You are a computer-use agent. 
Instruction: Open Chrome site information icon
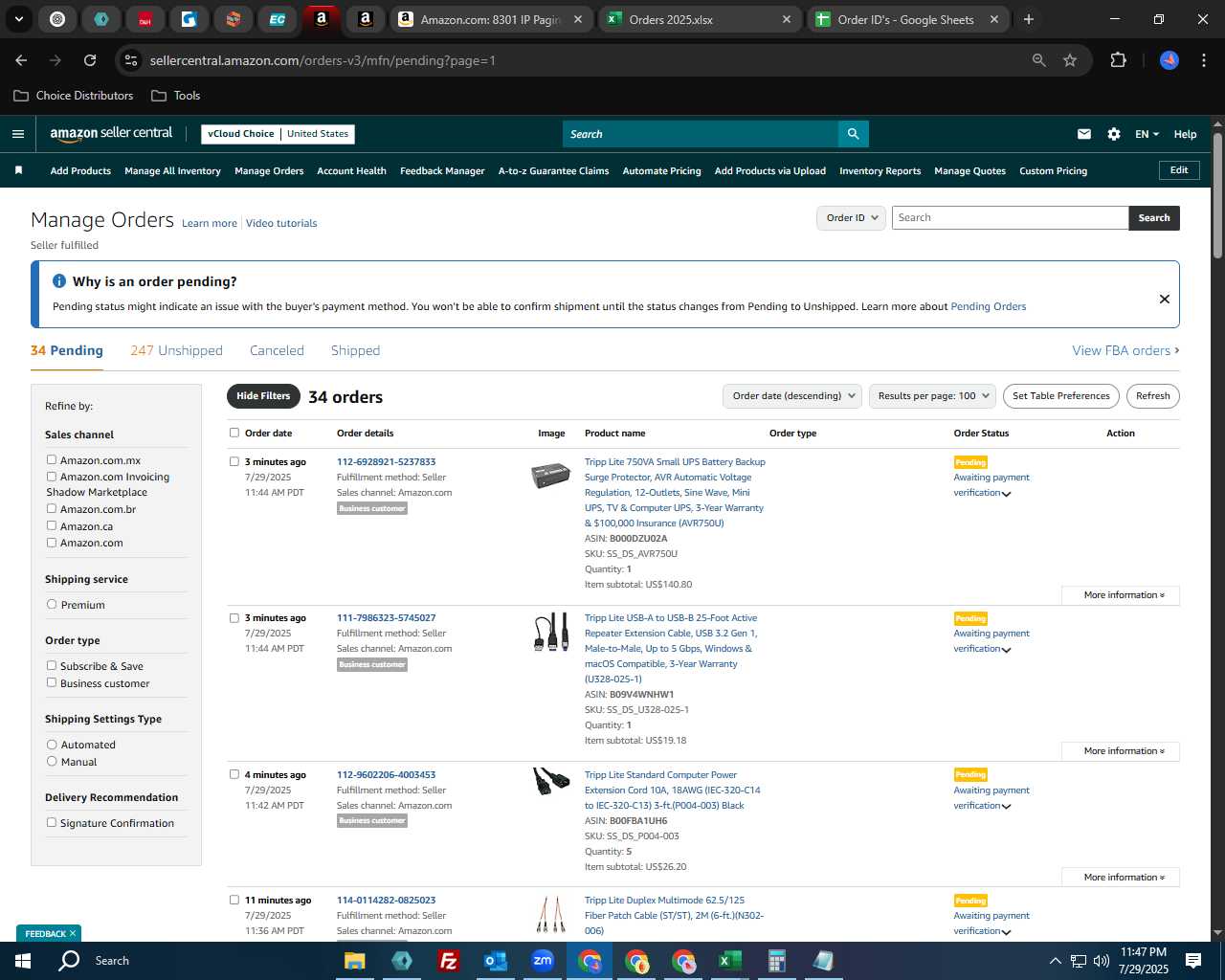132,60
